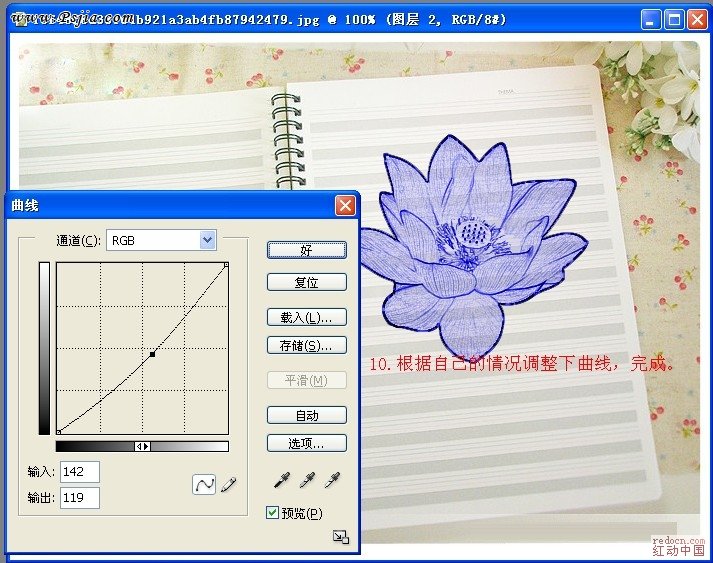Minimize the image document window

[x=651, y=20]
